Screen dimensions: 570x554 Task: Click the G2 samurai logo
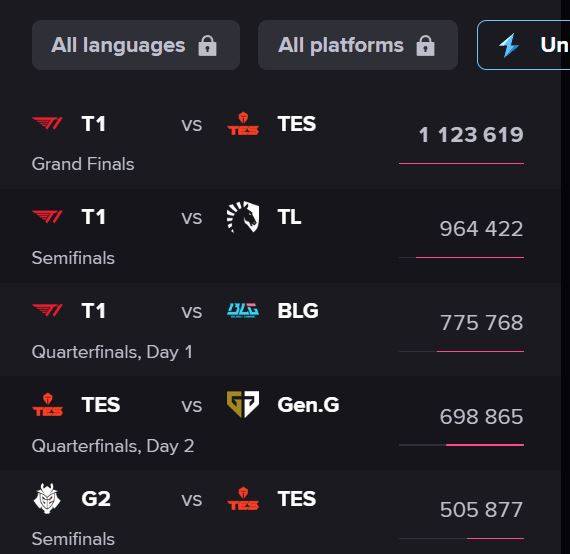(x=47, y=498)
